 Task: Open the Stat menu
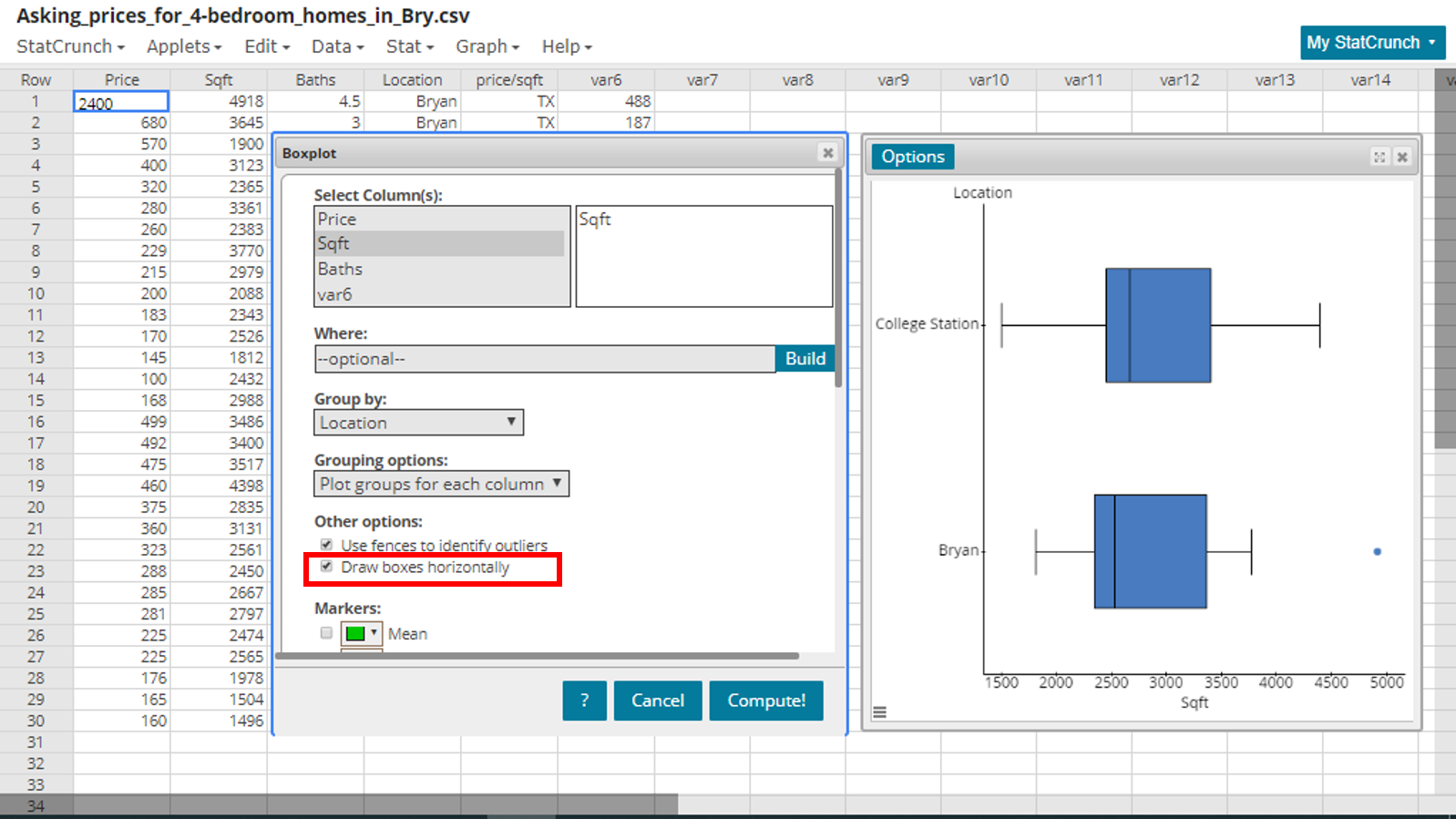tap(409, 46)
